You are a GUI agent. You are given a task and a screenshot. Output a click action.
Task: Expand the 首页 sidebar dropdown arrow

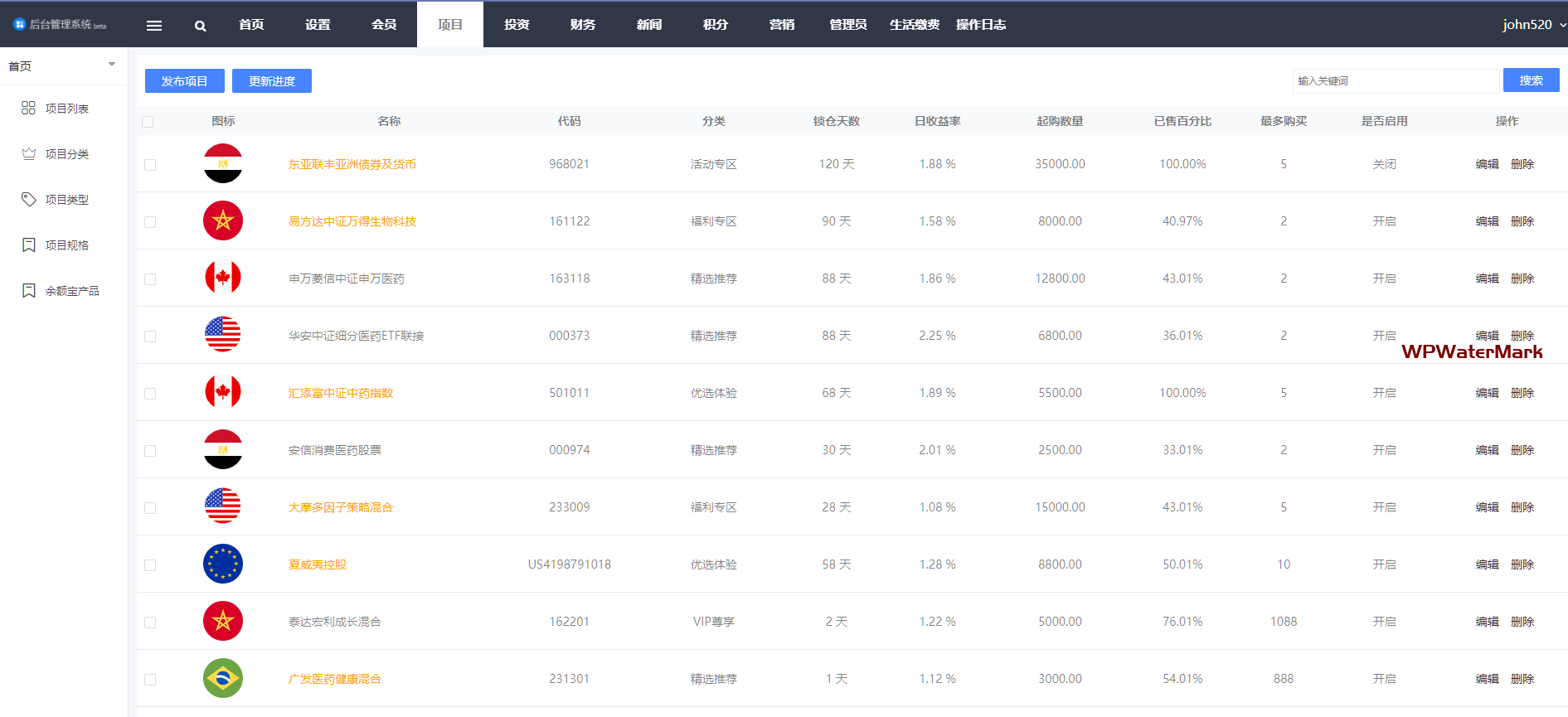(x=112, y=65)
